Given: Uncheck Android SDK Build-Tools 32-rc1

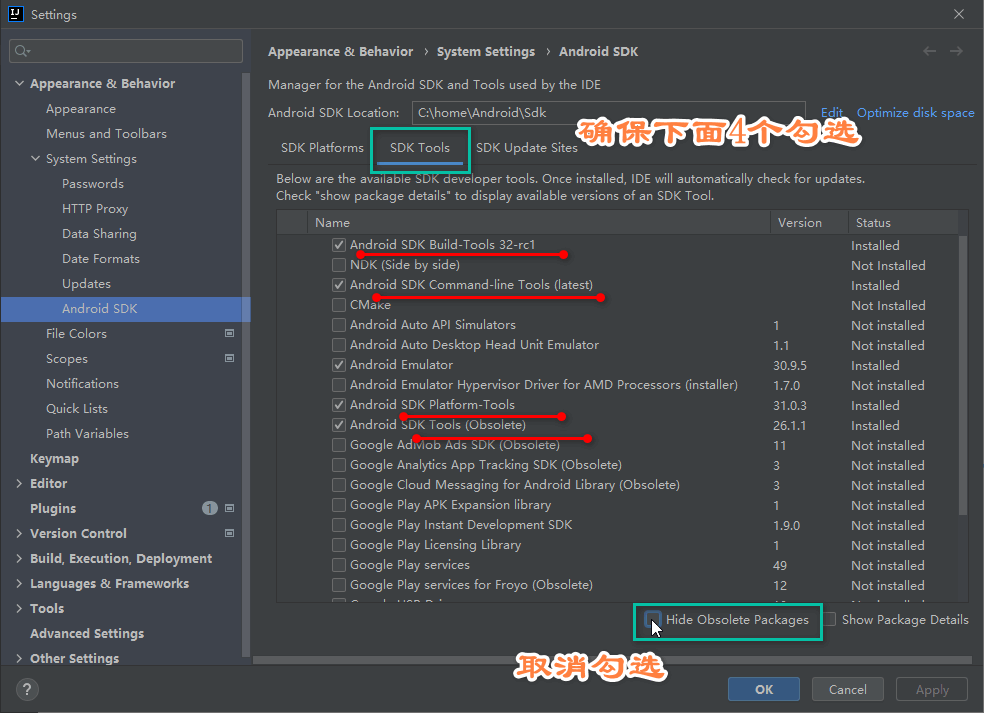Looking at the screenshot, I should point(339,245).
